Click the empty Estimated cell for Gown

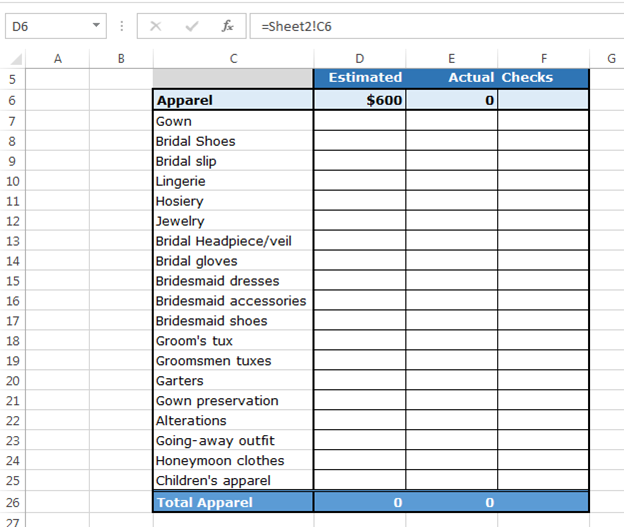[x=360, y=121]
